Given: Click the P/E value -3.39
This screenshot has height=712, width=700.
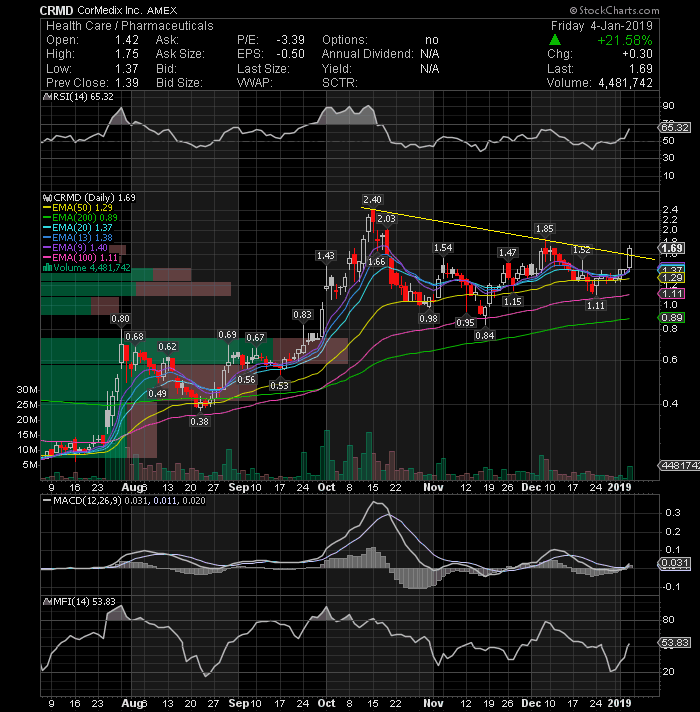Looking at the screenshot, I should tap(291, 40).
